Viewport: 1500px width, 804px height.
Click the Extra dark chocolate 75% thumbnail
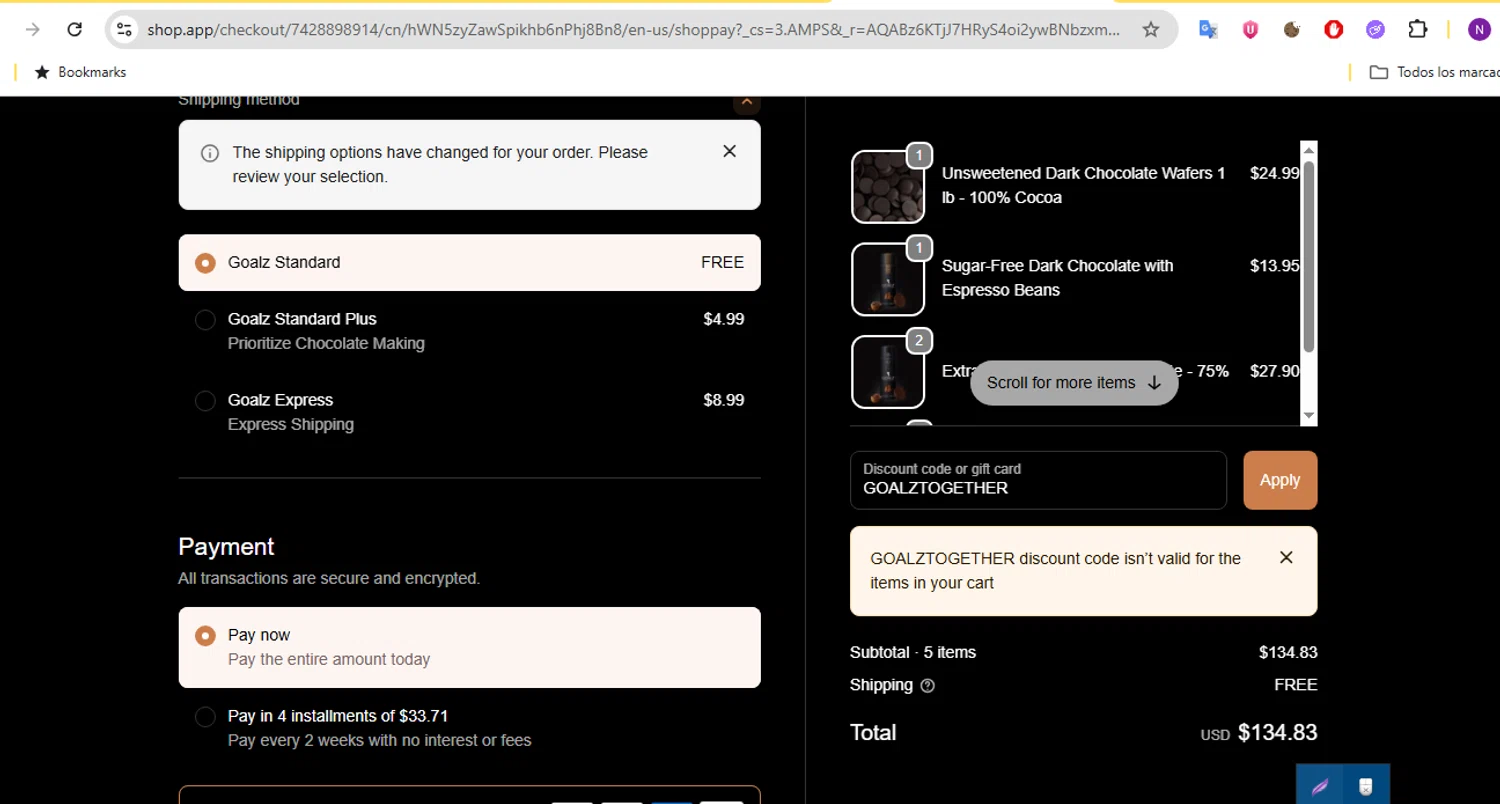888,372
